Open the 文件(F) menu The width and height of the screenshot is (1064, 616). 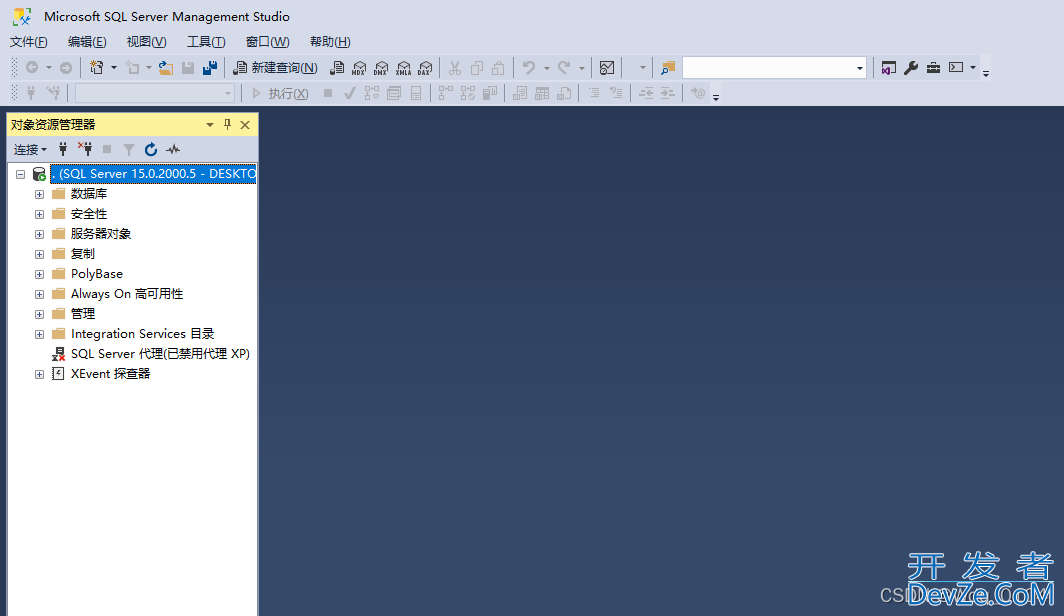[28, 42]
